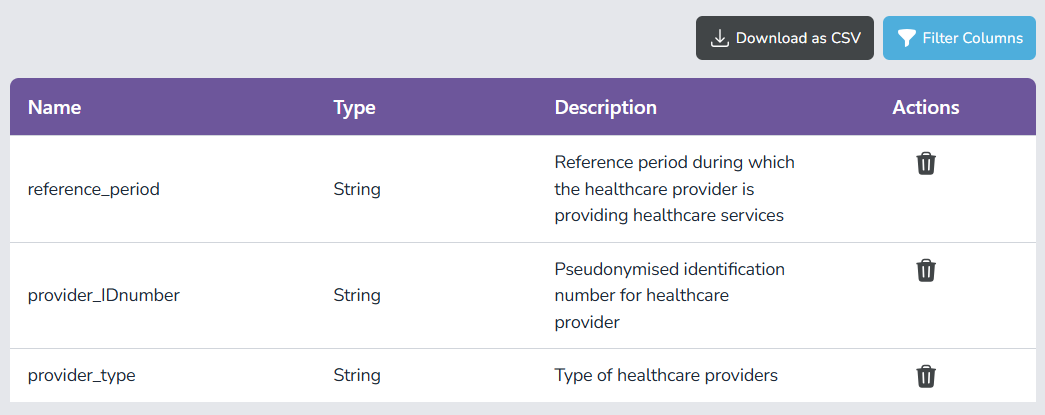Select the Description column header

[x=605, y=107]
